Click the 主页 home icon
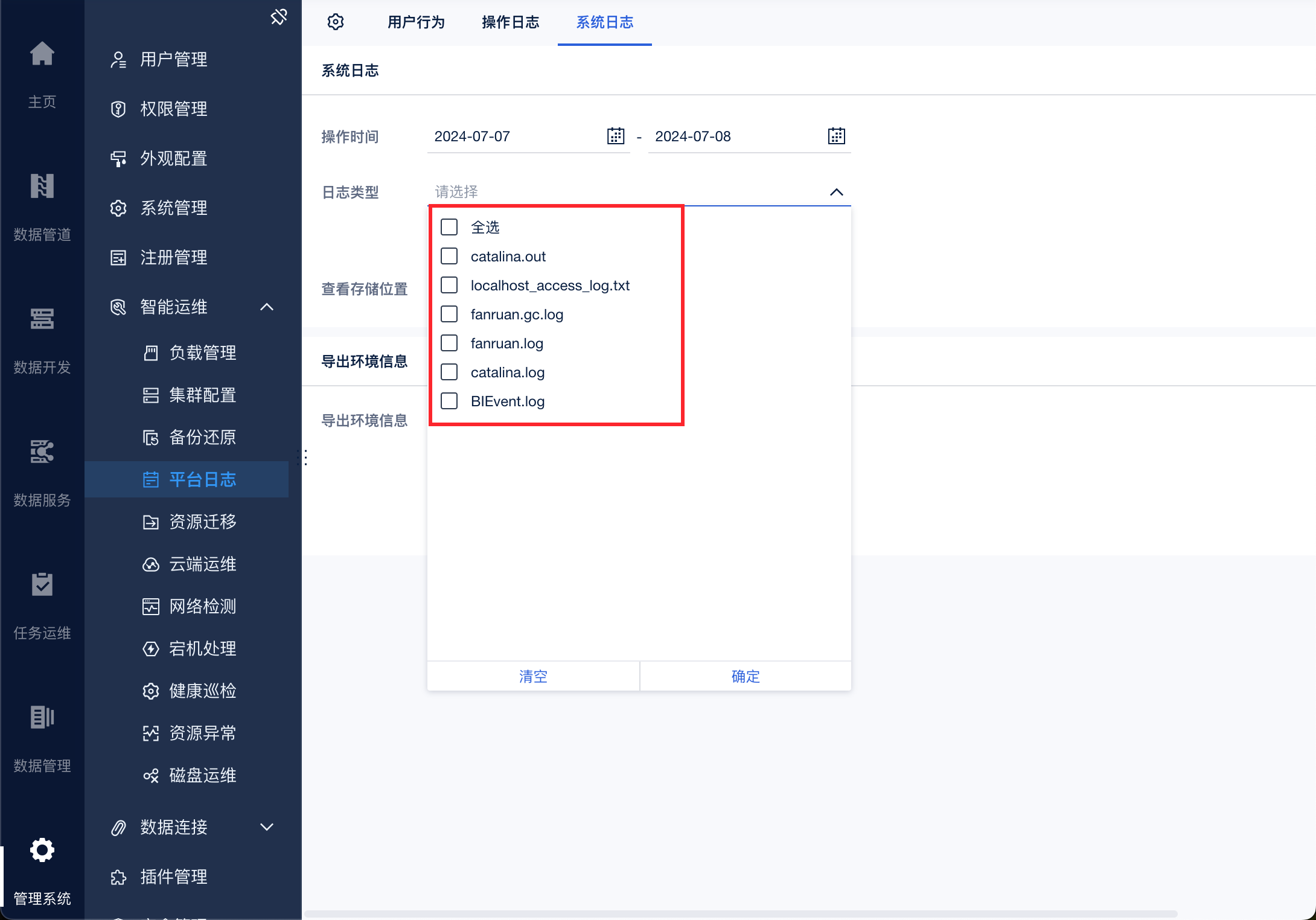The height and width of the screenshot is (920, 1316). [x=42, y=54]
